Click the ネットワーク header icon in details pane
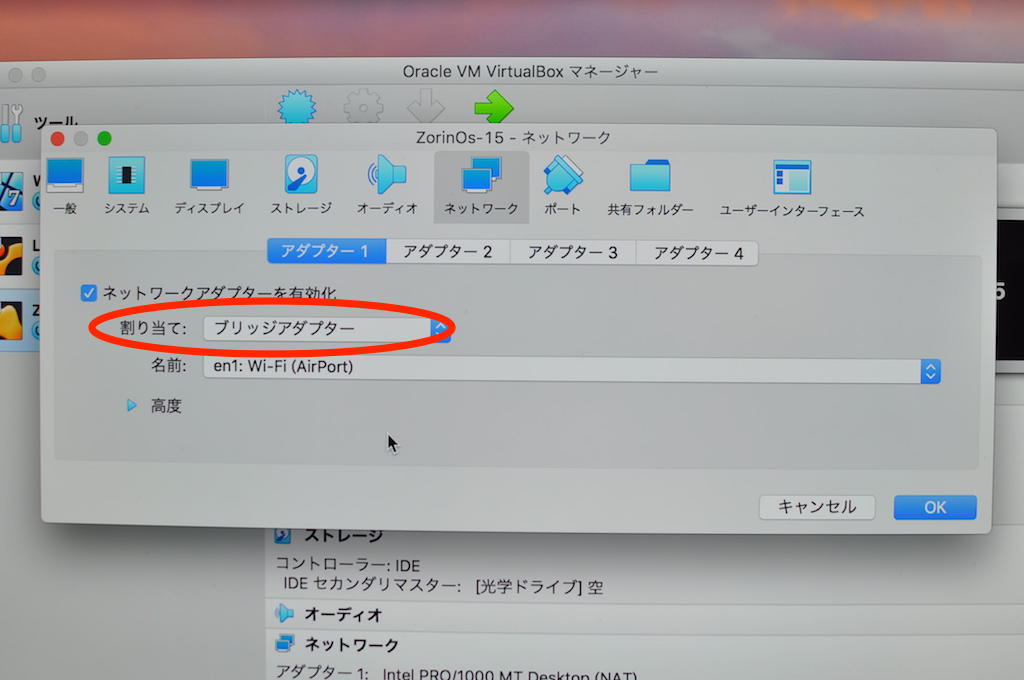The width and height of the screenshot is (1024, 680). pos(285,643)
